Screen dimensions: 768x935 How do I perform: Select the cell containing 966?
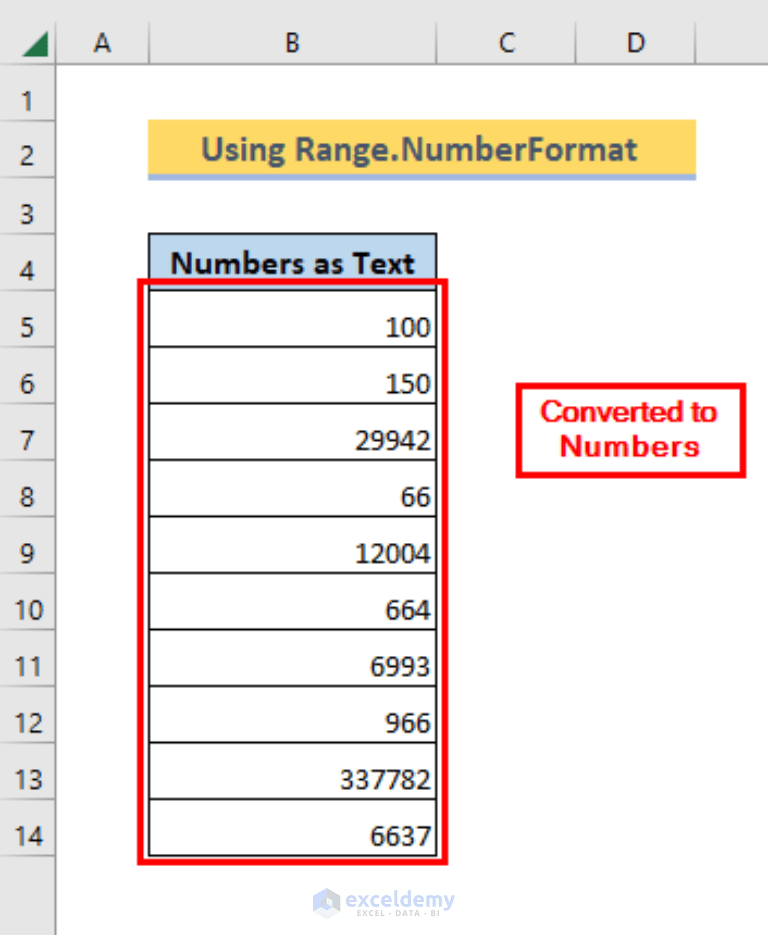(x=293, y=714)
